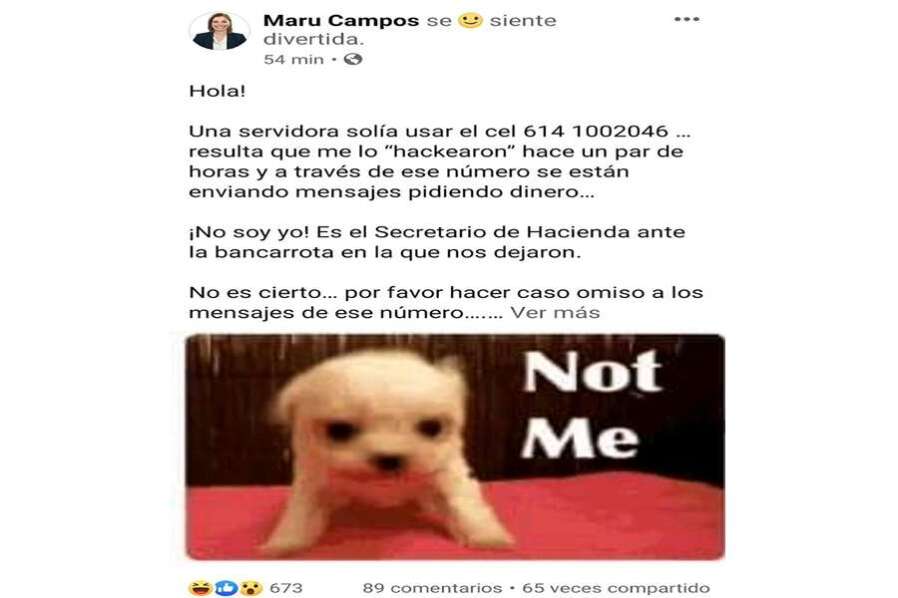The width and height of the screenshot is (898, 598).
Task: Click the Hola! greeting line
Action: click(x=217, y=91)
